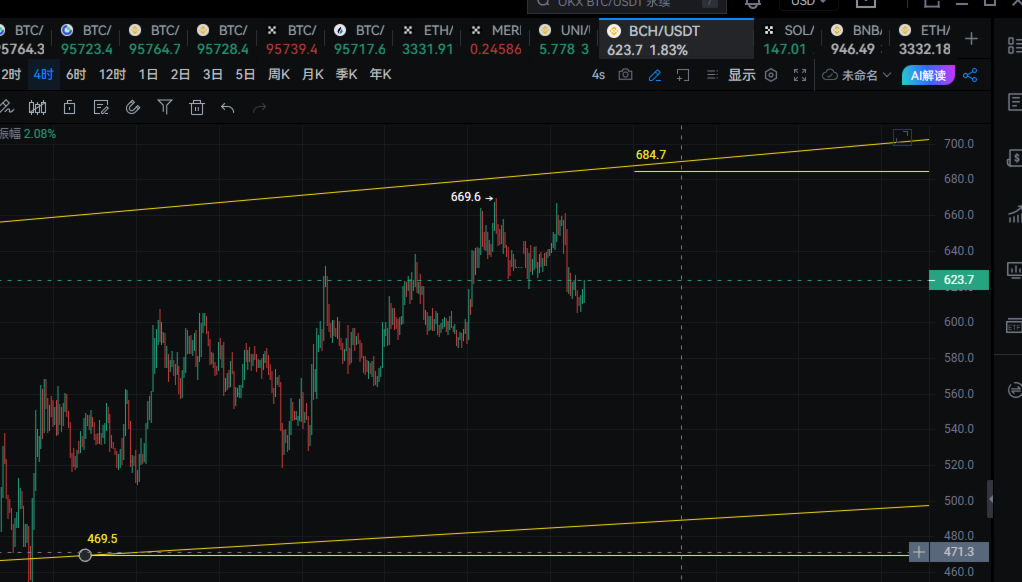1022x582 pixels.
Task: Click the 469.5 trendline anchor point
Action: click(x=85, y=554)
